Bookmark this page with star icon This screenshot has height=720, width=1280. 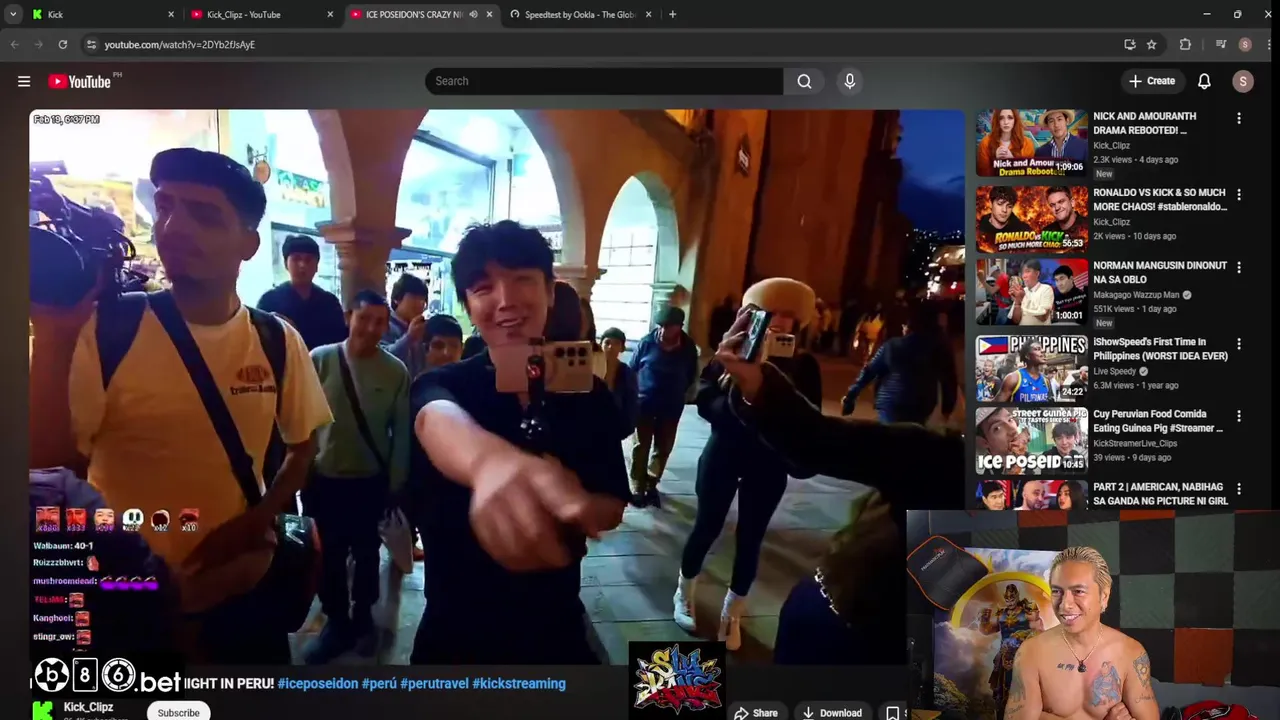(1152, 44)
